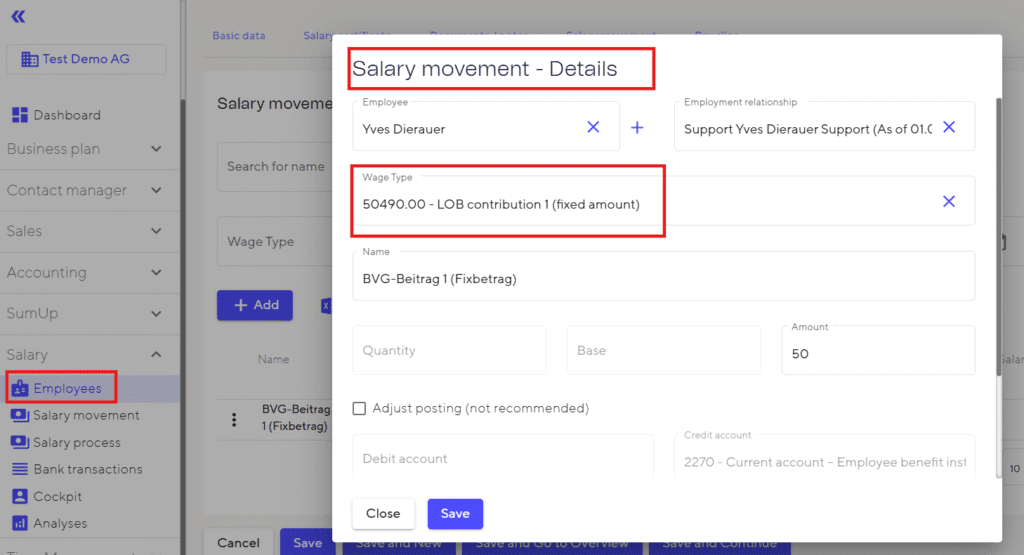This screenshot has width=1024, height=555.
Task: Open the Dashboard from sidebar
Action: point(66,115)
